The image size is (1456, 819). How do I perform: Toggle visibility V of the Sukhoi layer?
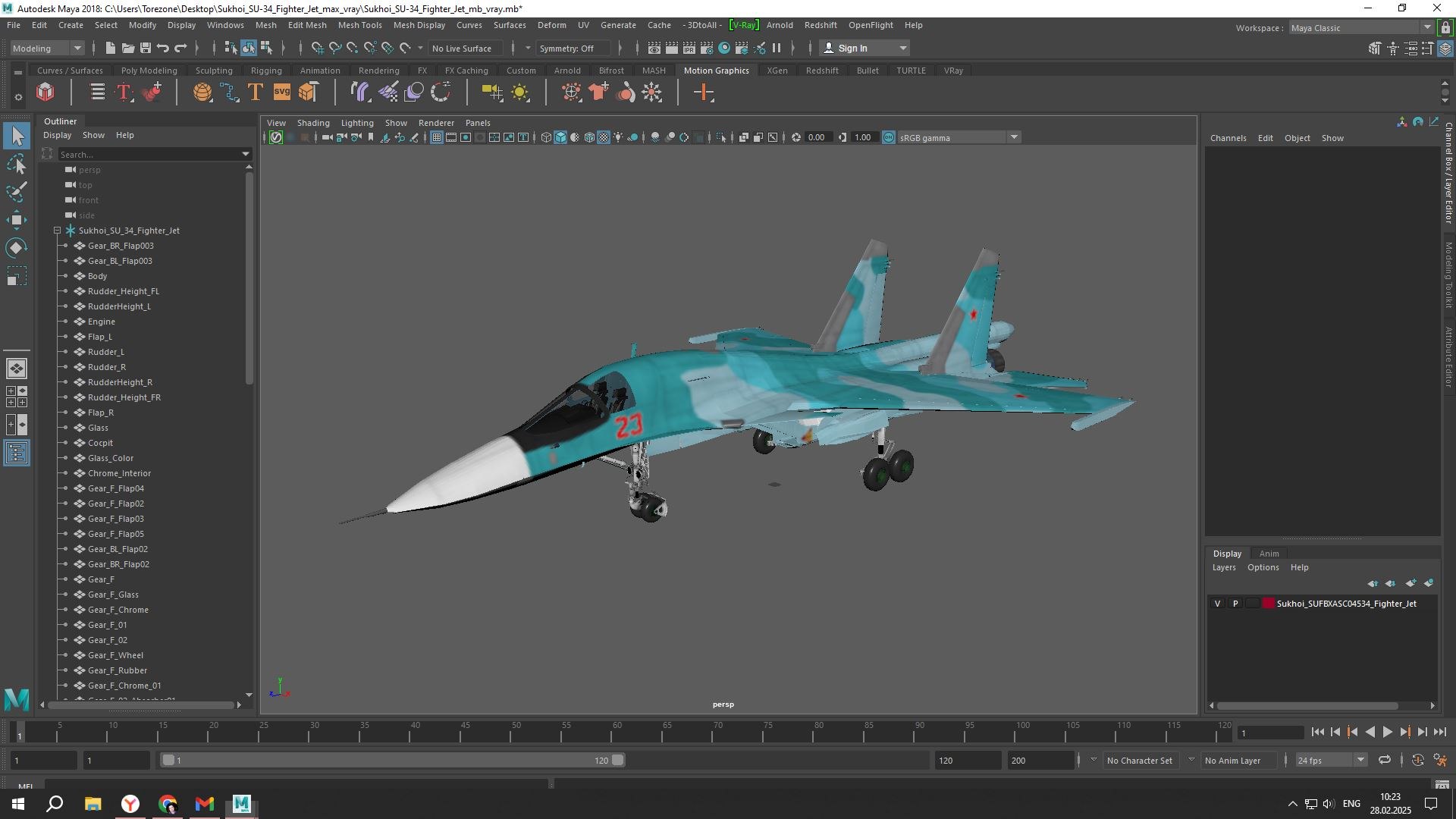click(x=1218, y=604)
